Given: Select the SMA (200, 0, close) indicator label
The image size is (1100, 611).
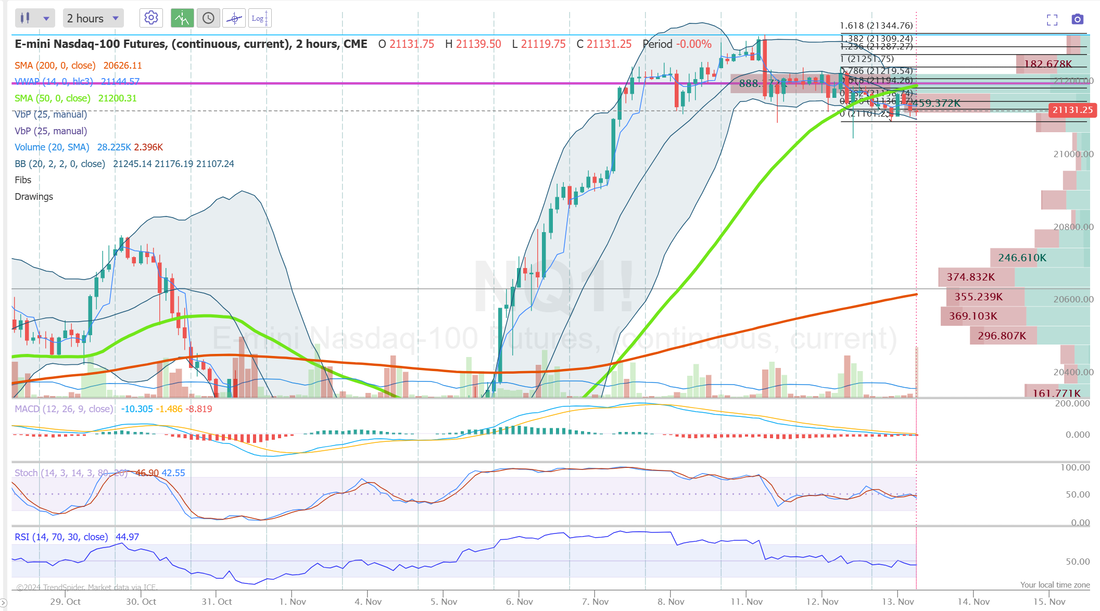Looking at the screenshot, I should click(x=55, y=65).
